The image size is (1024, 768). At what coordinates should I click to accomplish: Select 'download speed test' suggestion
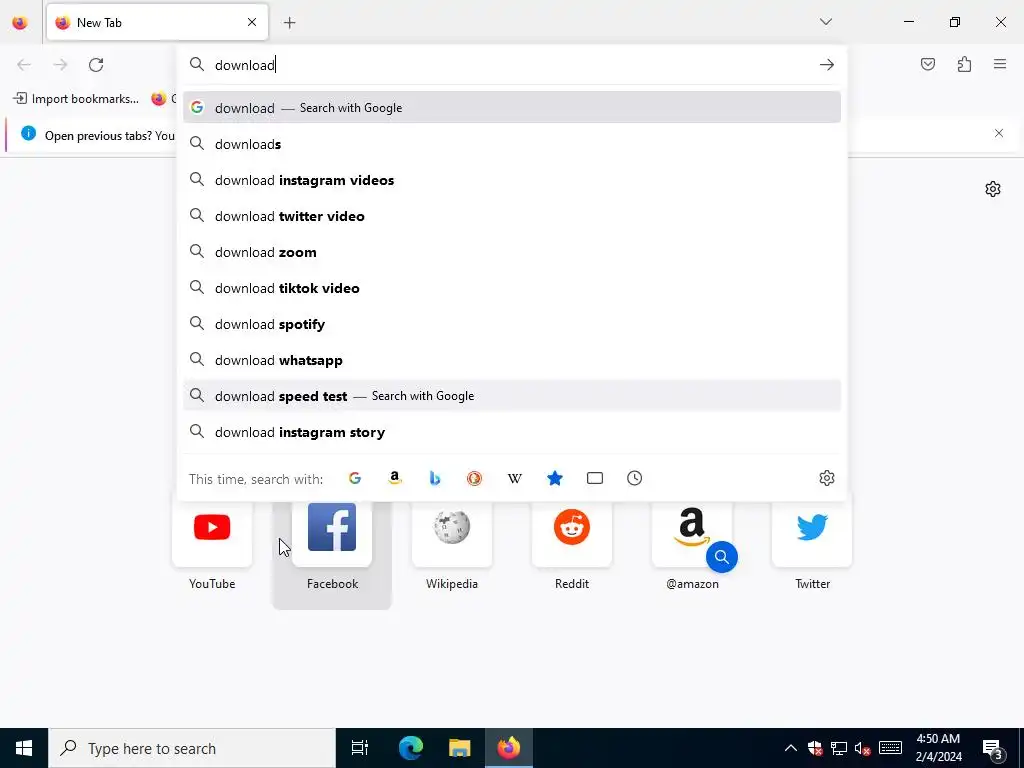(512, 396)
